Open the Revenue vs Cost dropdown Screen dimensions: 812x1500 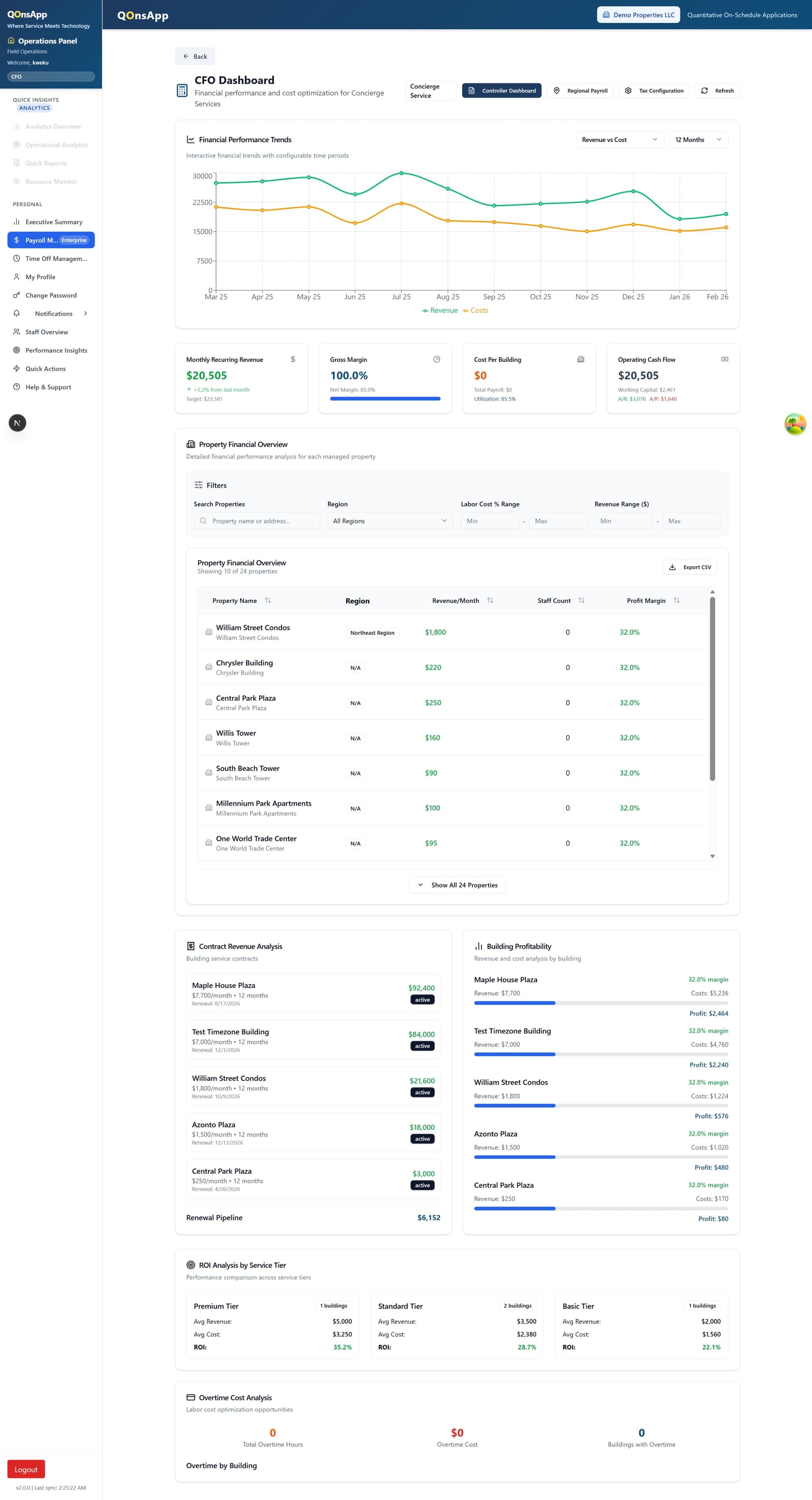pos(619,139)
